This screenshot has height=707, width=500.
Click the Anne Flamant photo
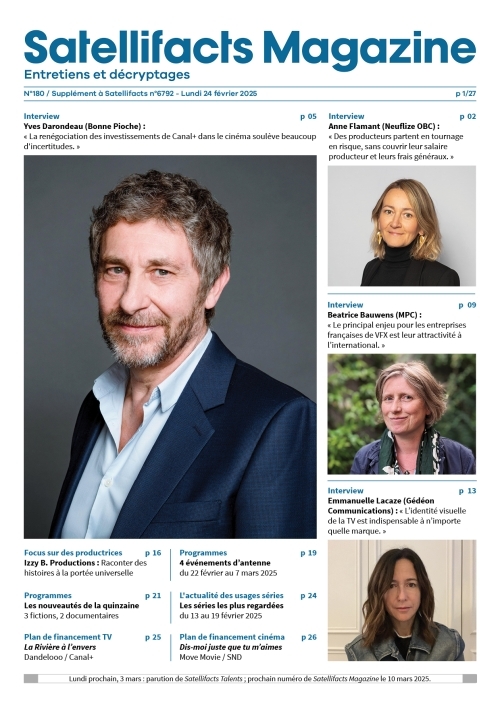click(x=402, y=226)
